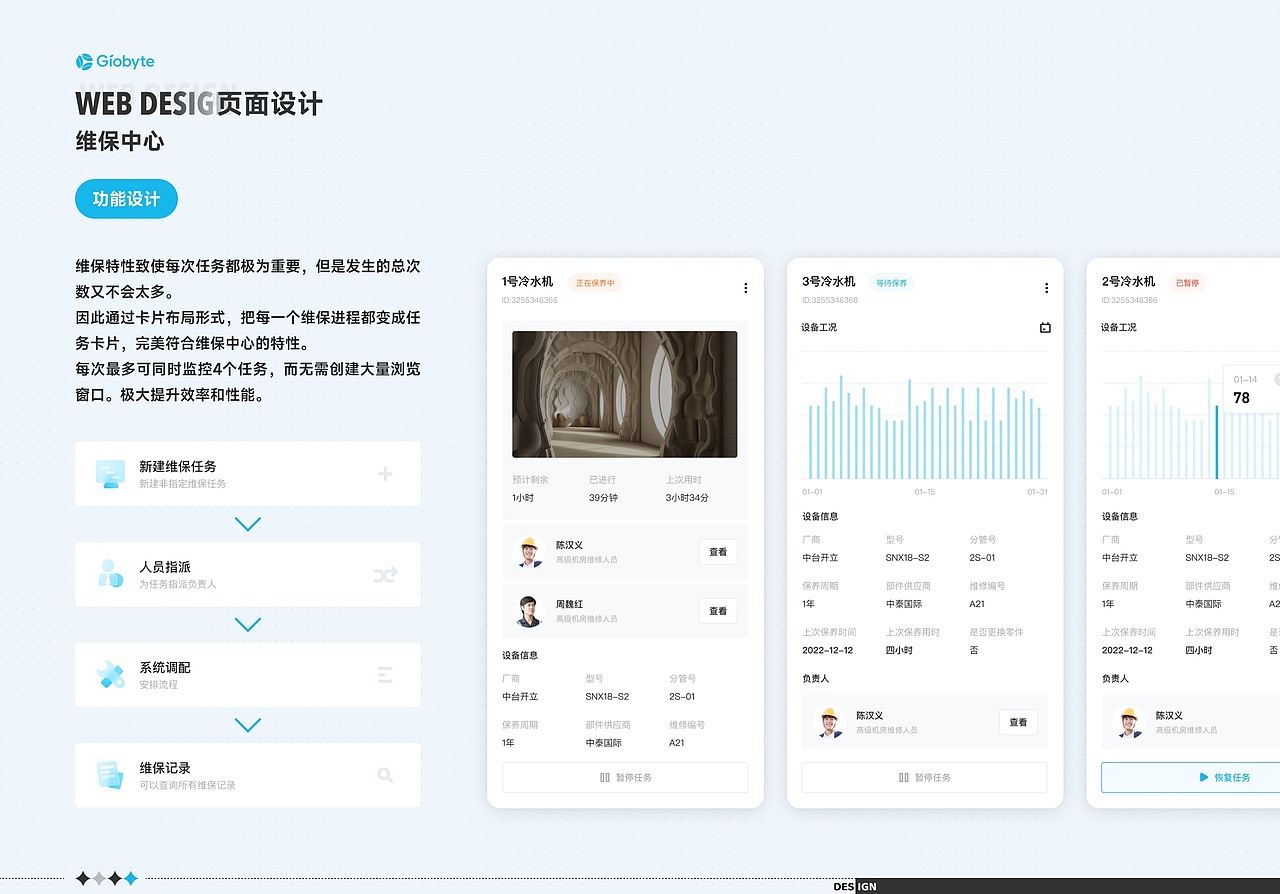Click 周魏红 avatar
Viewport: 1280px width, 894px height.
point(529,611)
